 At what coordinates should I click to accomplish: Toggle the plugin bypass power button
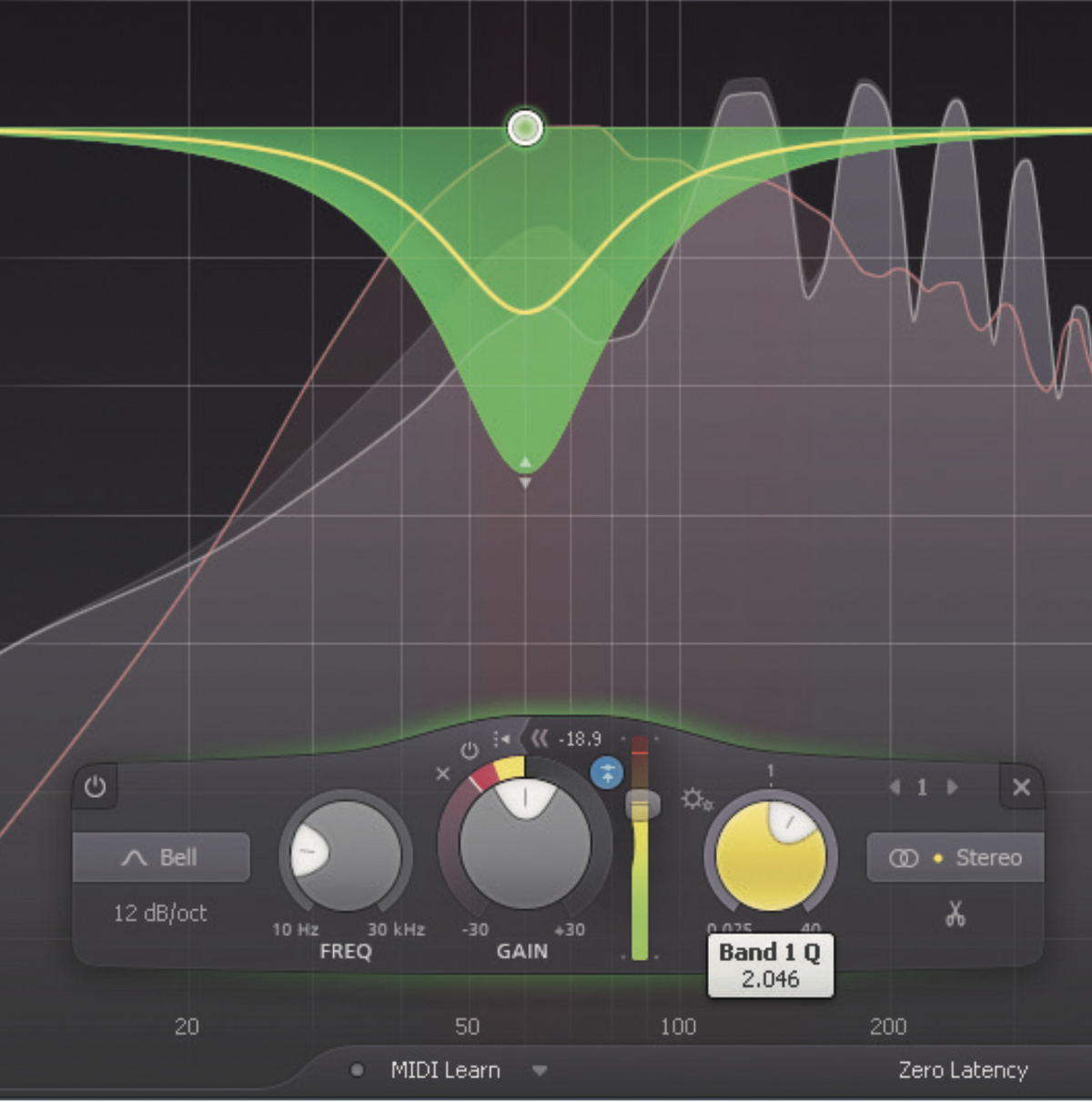tap(96, 788)
